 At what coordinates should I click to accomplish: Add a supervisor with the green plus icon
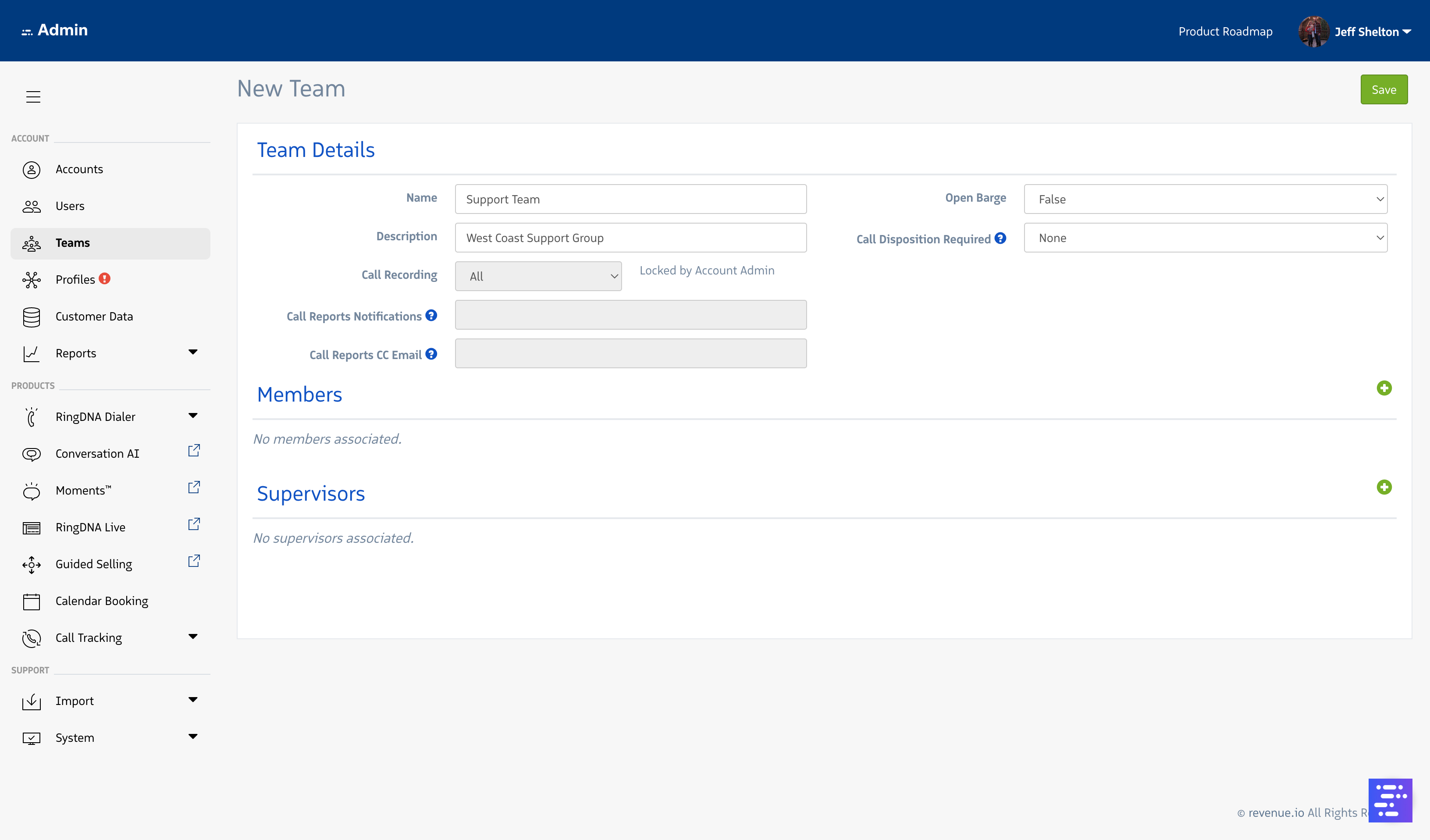click(1384, 487)
